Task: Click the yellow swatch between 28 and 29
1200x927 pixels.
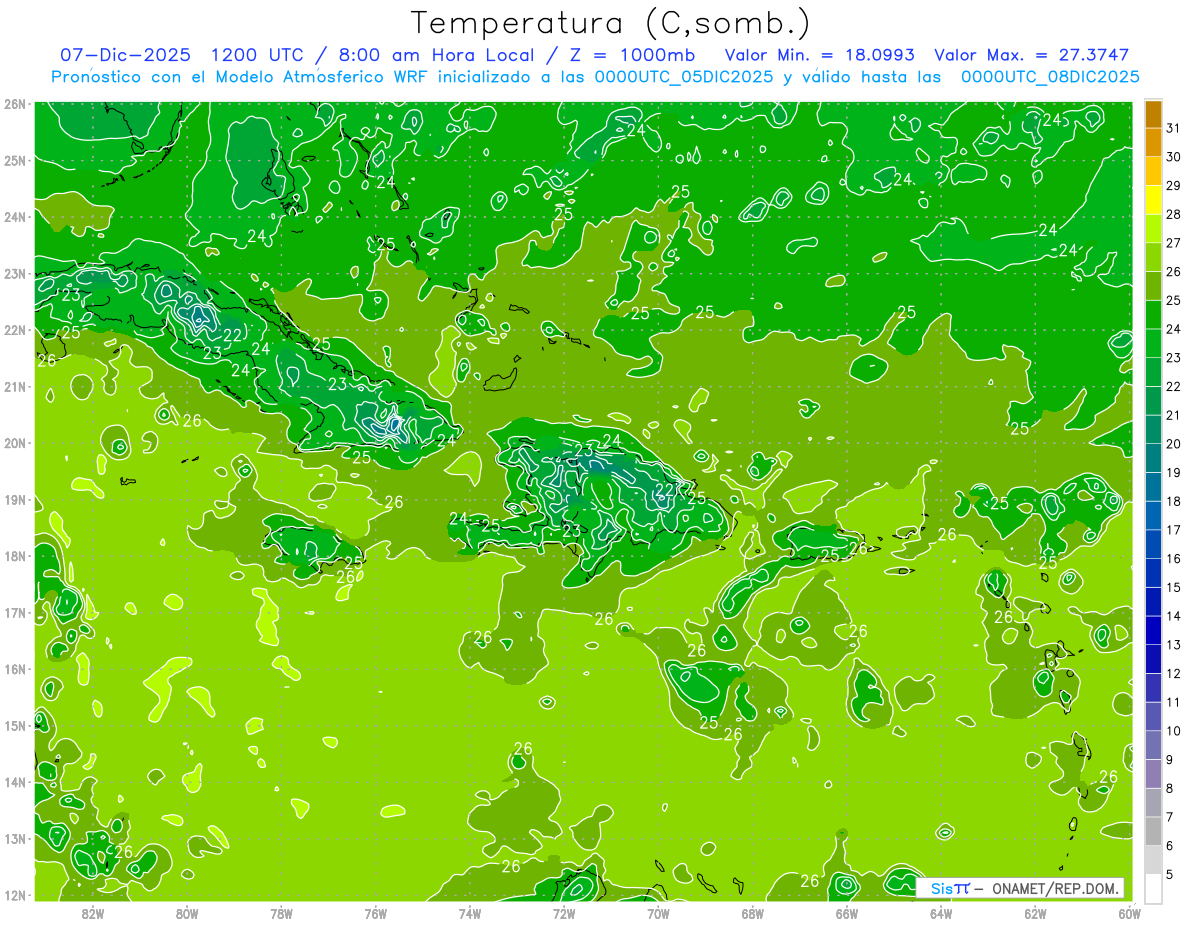Action: [x=1153, y=200]
